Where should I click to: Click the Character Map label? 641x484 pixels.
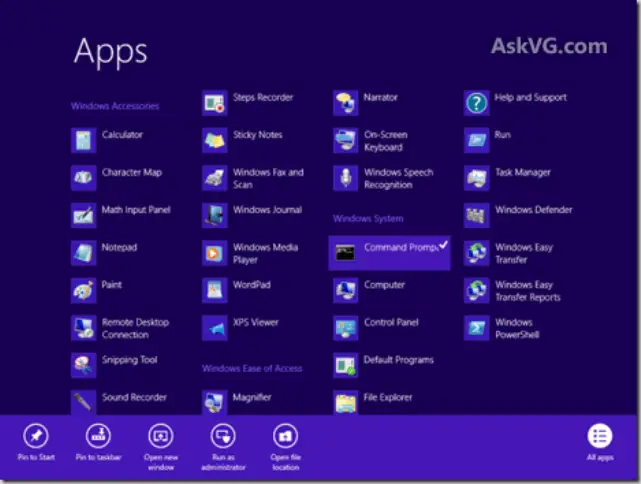pos(132,173)
